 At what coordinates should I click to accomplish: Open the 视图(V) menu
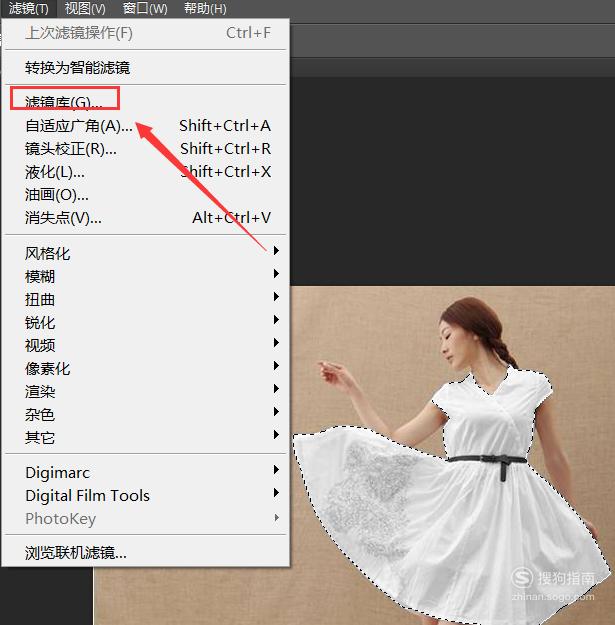pos(85,8)
